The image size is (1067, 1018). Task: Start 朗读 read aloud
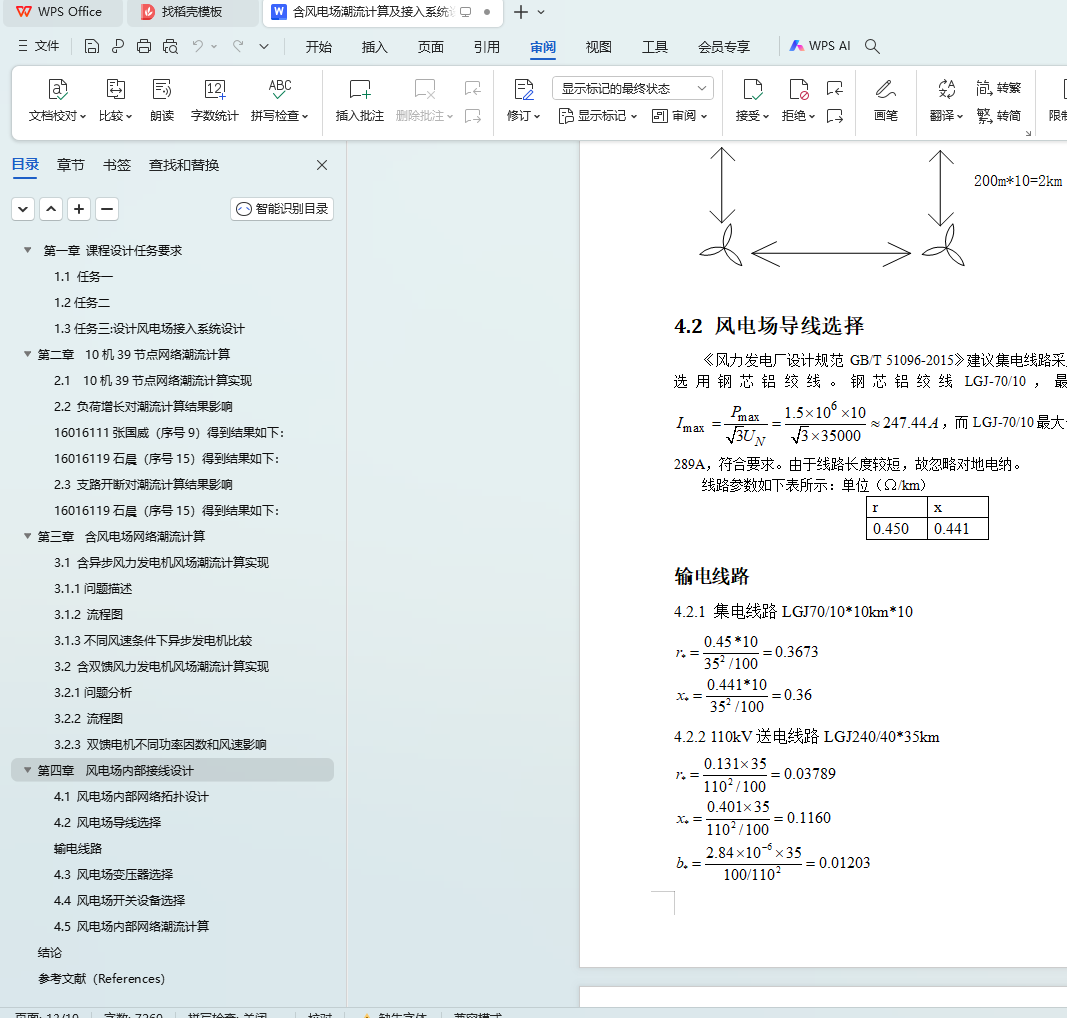point(162,100)
